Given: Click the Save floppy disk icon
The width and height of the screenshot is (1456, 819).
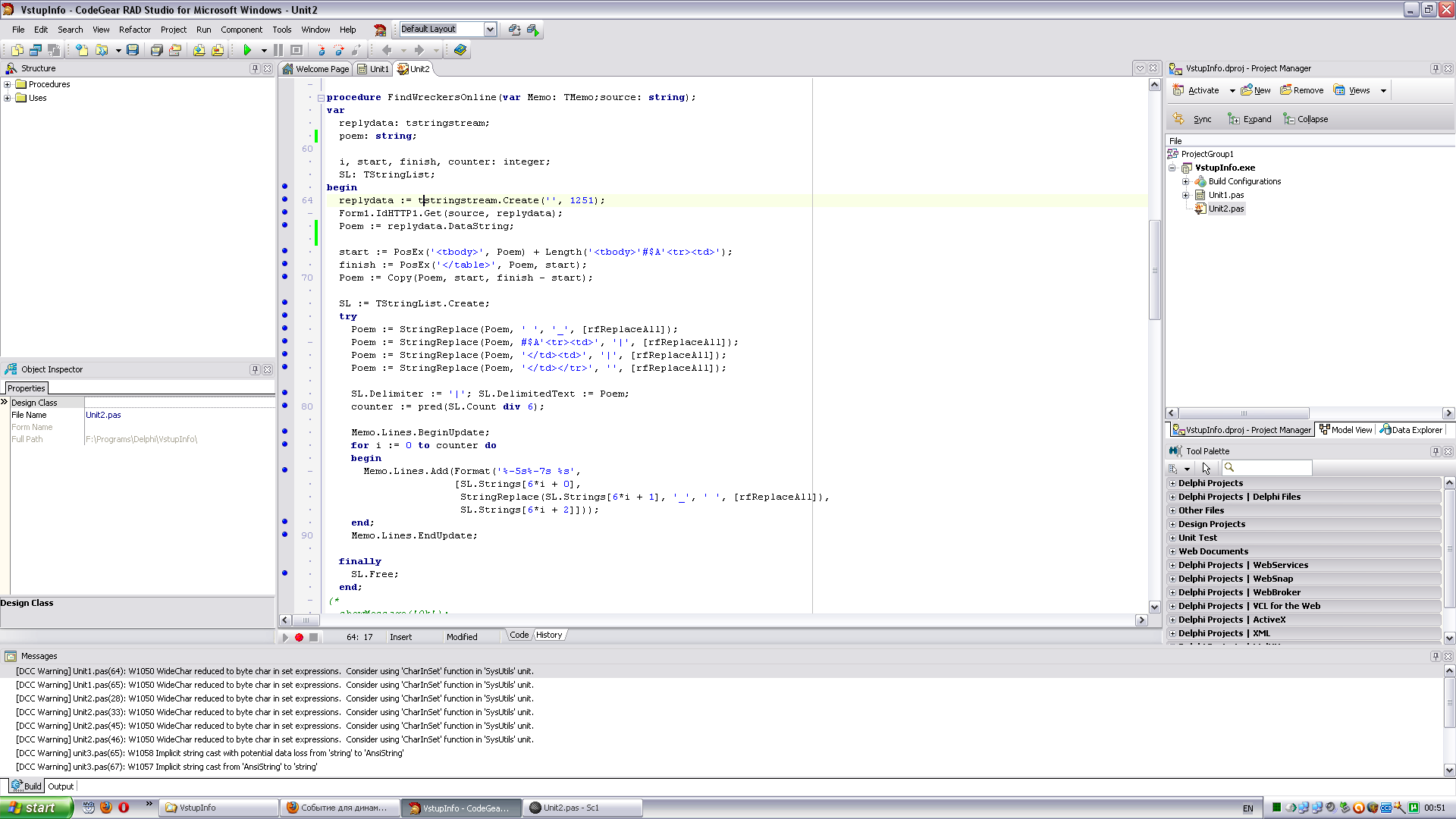Looking at the screenshot, I should click(x=133, y=50).
